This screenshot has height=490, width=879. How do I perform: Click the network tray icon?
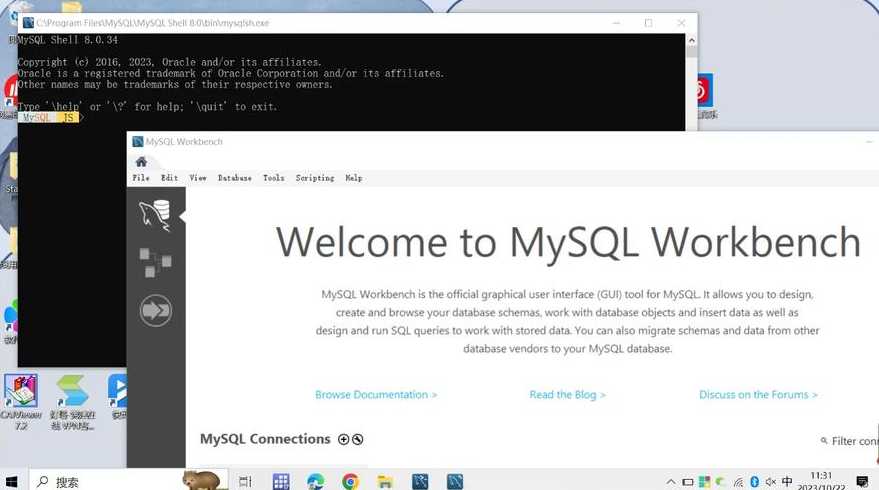(738, 482)
